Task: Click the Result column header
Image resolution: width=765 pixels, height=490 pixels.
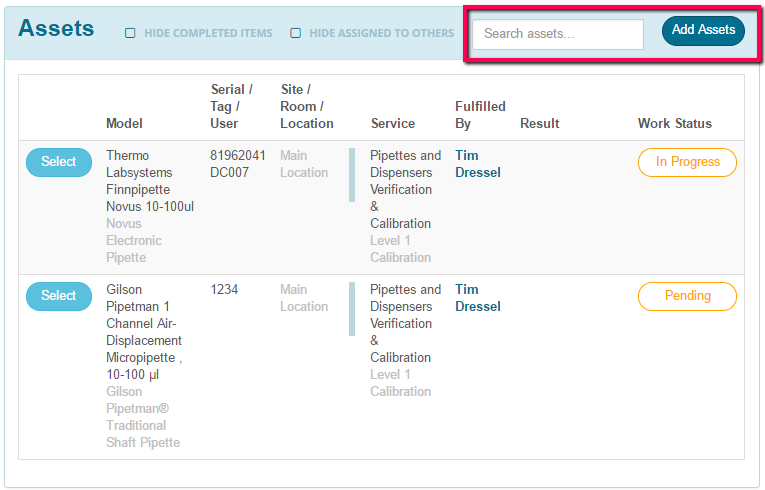Action: point(539,123)
